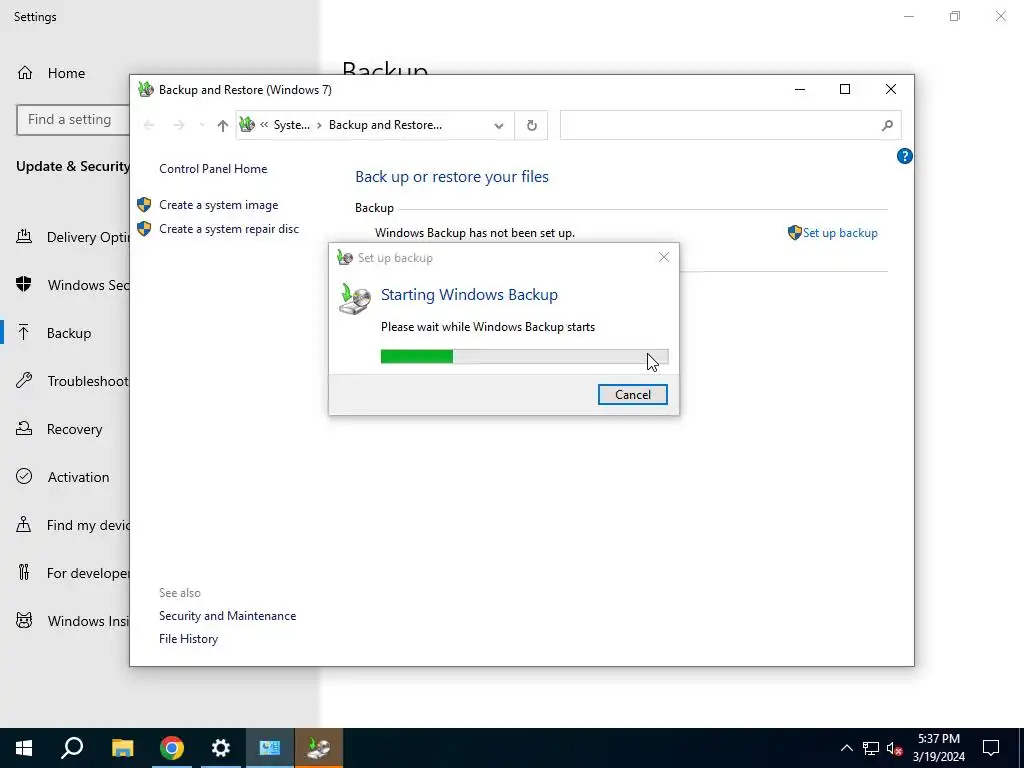
Task: Close the Set up backup dialog
Action: point(664,257)
